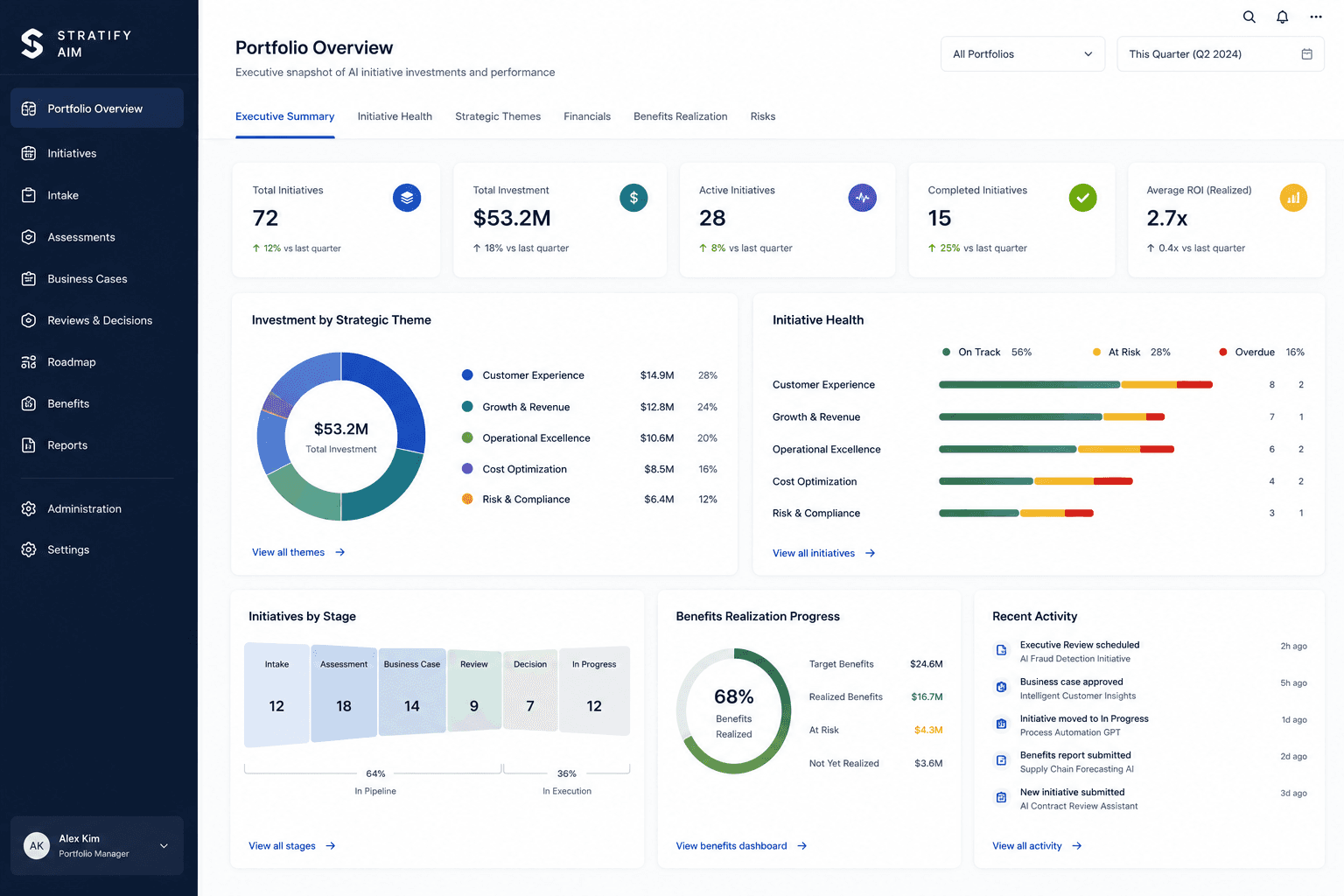Click the Settings gear icon
Viewport: 1344px width, 896px height.
pyautogui.click(x=29, y=549)
